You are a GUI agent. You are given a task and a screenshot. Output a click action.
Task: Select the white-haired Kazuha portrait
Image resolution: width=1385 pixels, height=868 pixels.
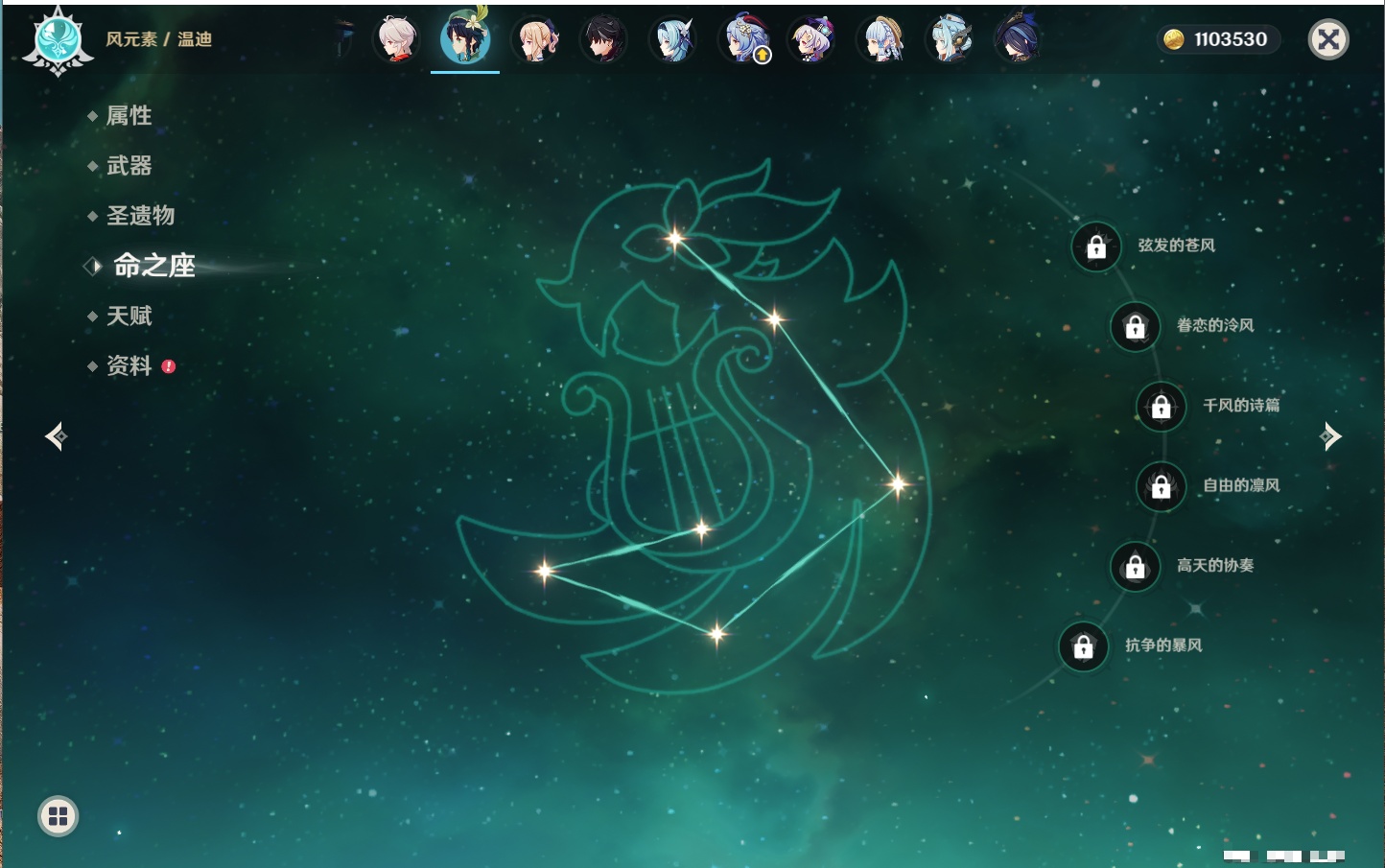coord(396,39)
